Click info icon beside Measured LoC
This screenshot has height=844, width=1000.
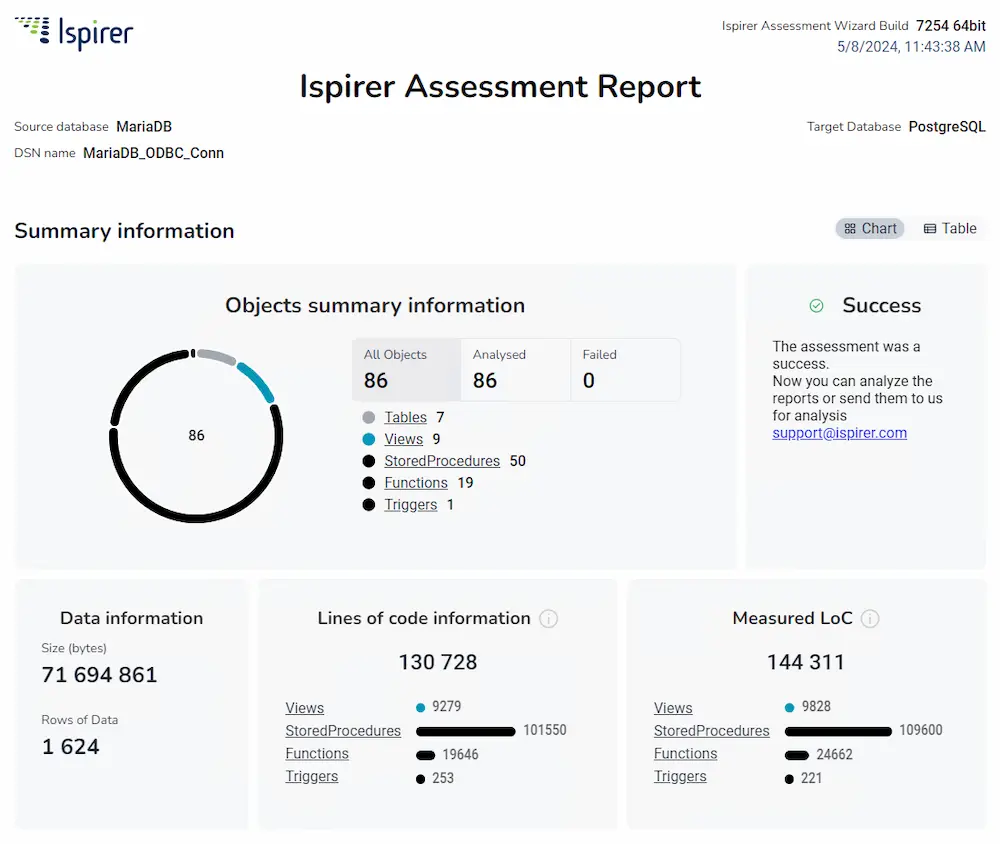coord(870,618)
